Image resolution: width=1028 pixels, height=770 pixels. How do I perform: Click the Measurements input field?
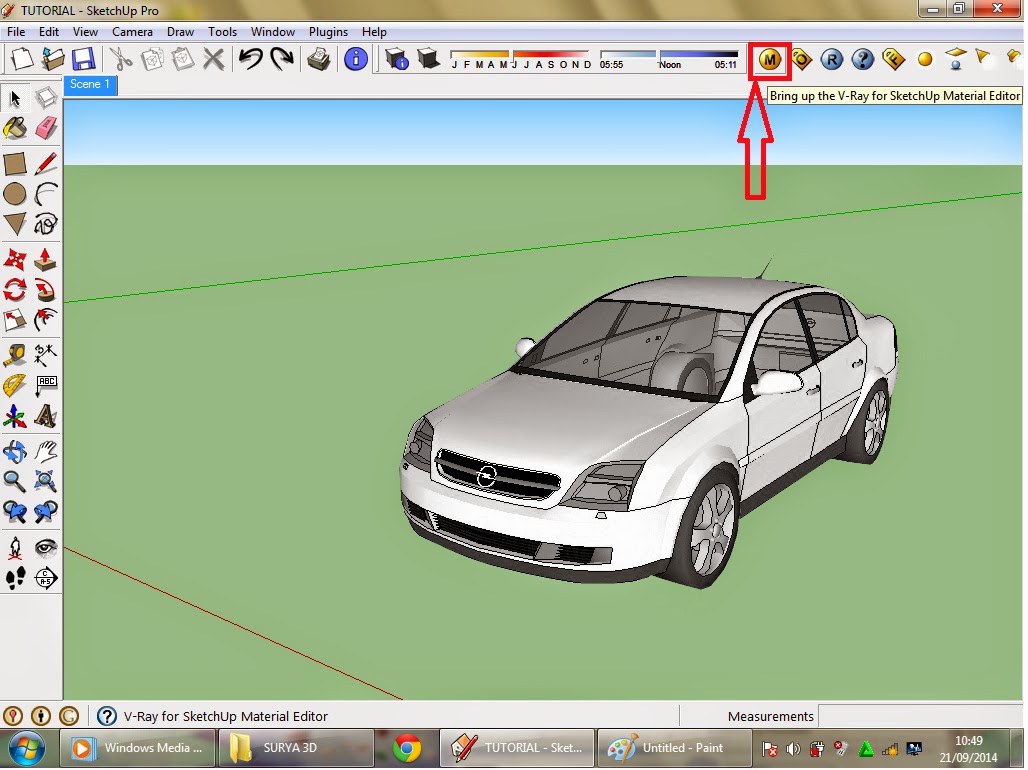pyautogui.click(x=920, y=716)
